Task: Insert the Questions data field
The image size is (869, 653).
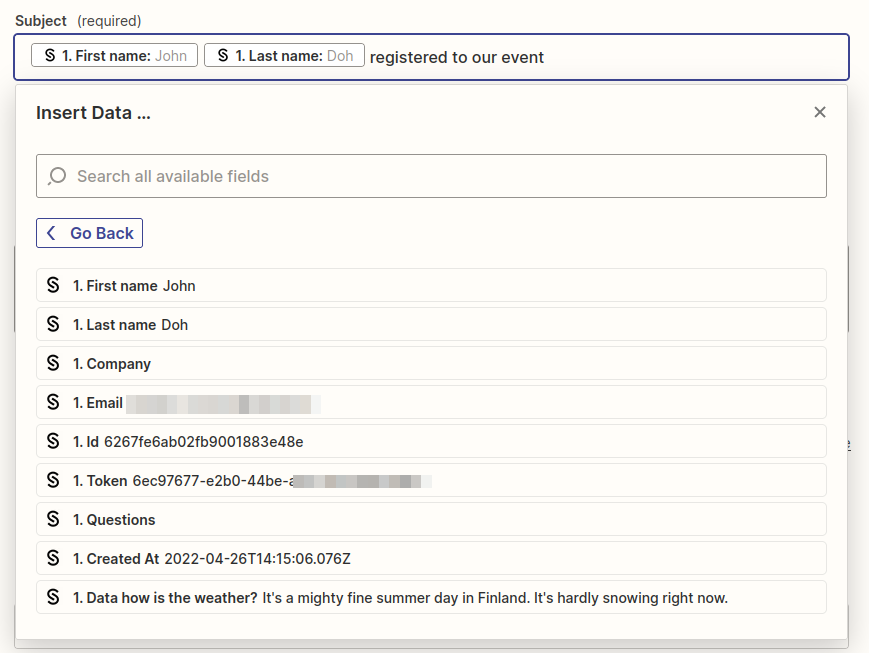Action: tap(430, 518)
